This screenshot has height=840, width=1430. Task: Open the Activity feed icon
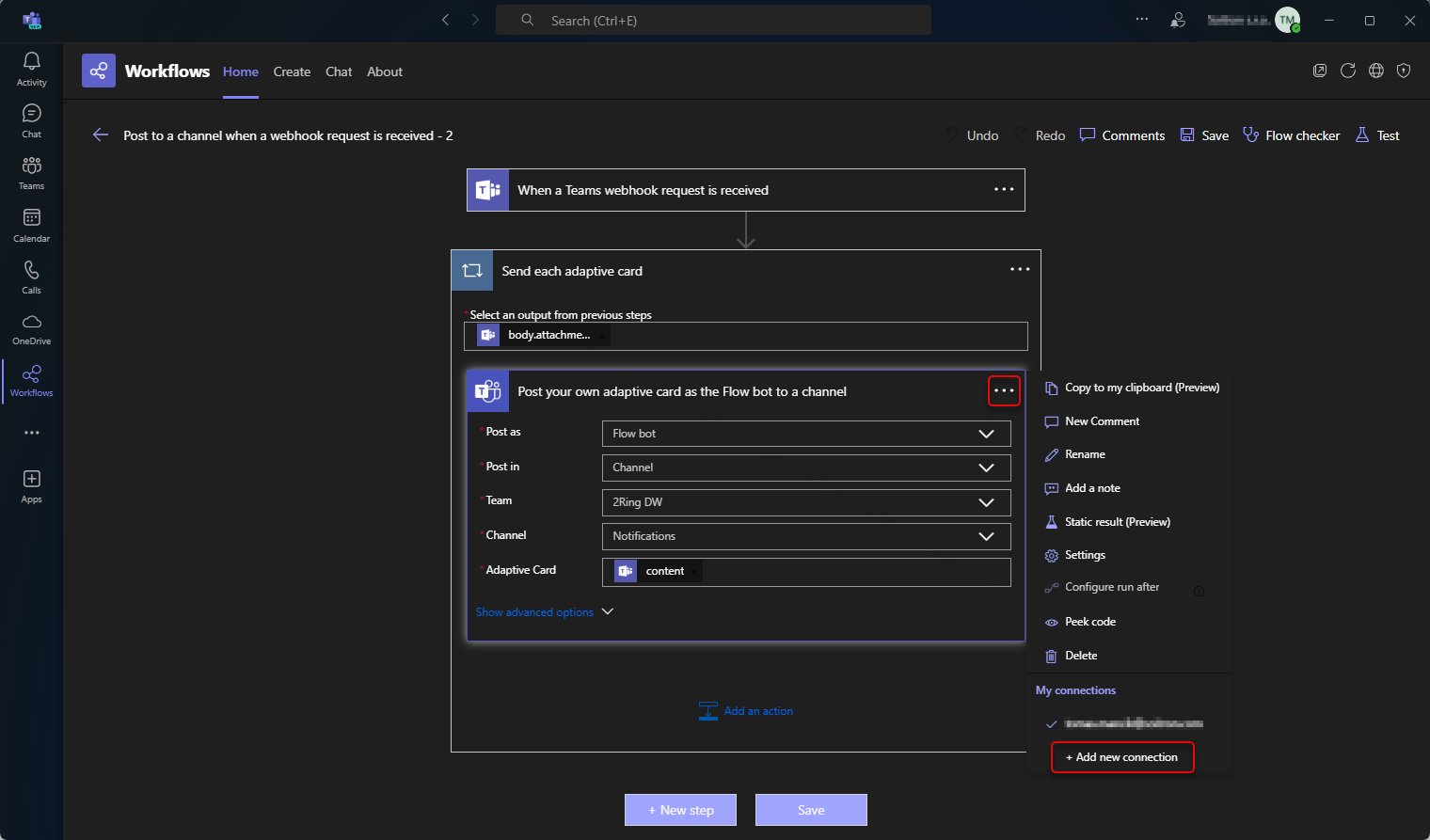(x=31, y=66)
